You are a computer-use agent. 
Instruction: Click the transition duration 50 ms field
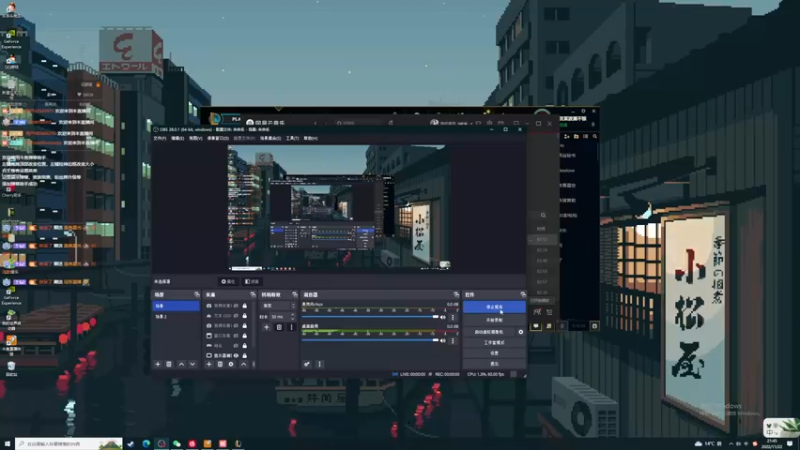point(280,317)
